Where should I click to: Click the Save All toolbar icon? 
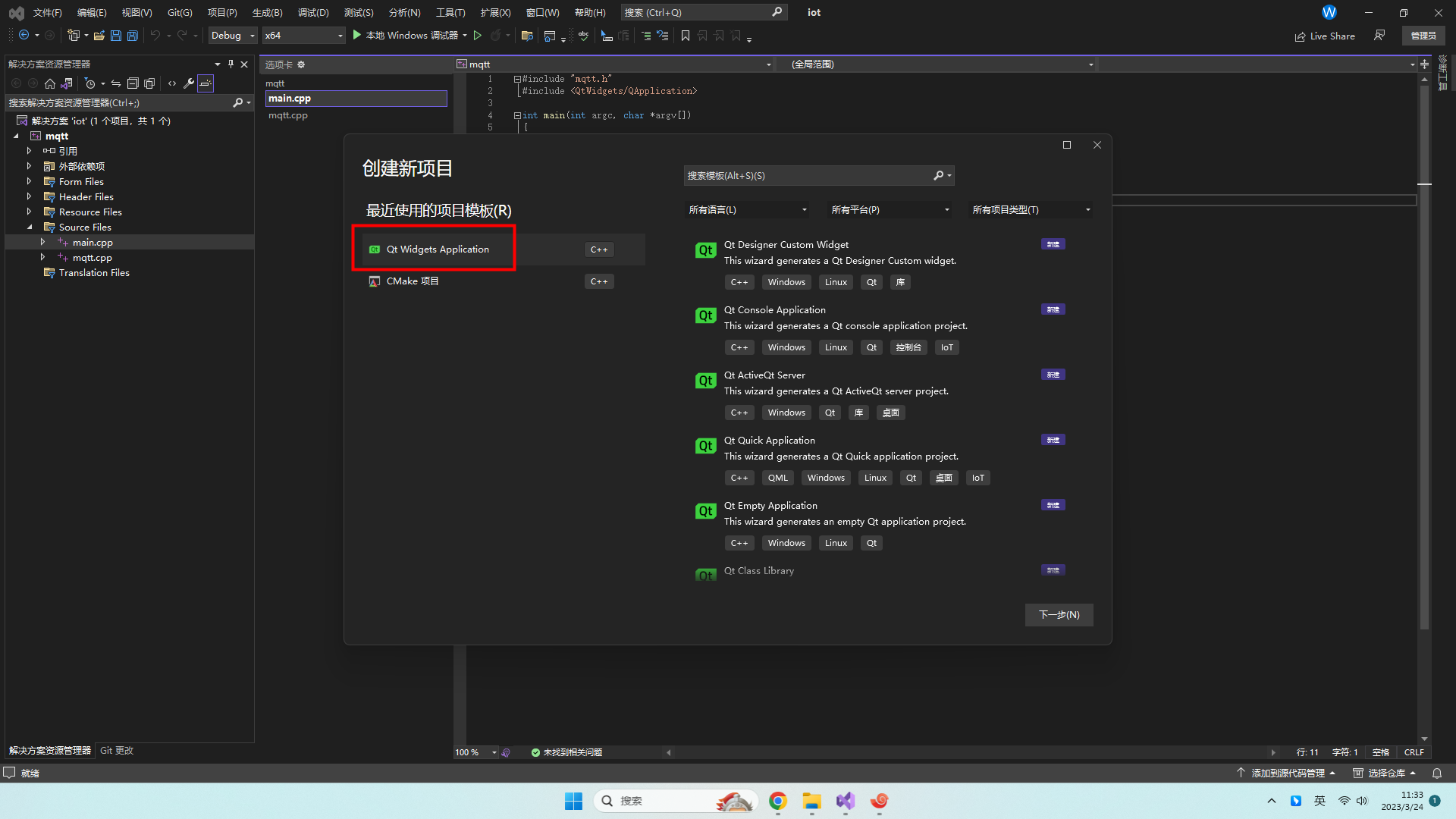coord(133,36)
